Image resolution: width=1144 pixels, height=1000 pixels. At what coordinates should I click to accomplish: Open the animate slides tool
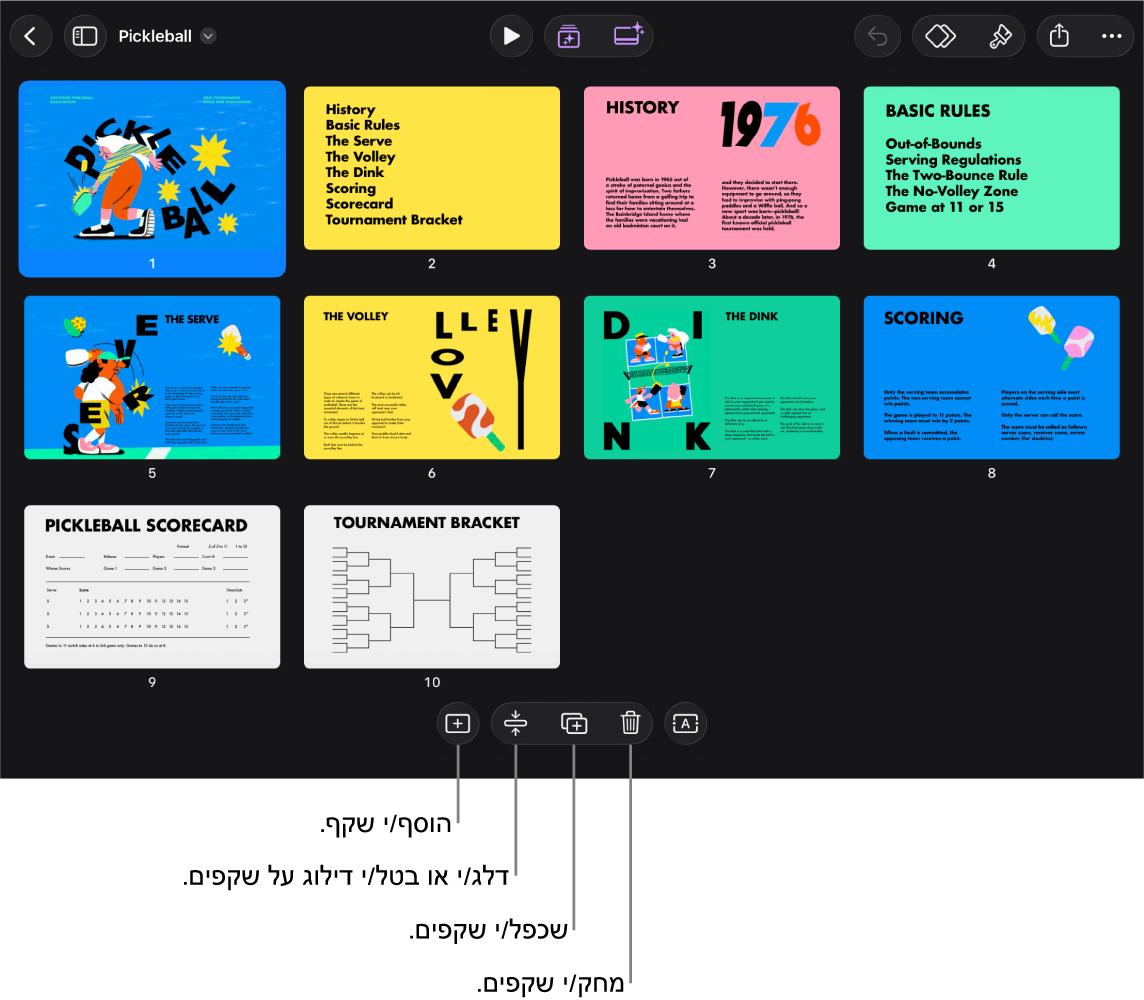[x=569, y=36]
